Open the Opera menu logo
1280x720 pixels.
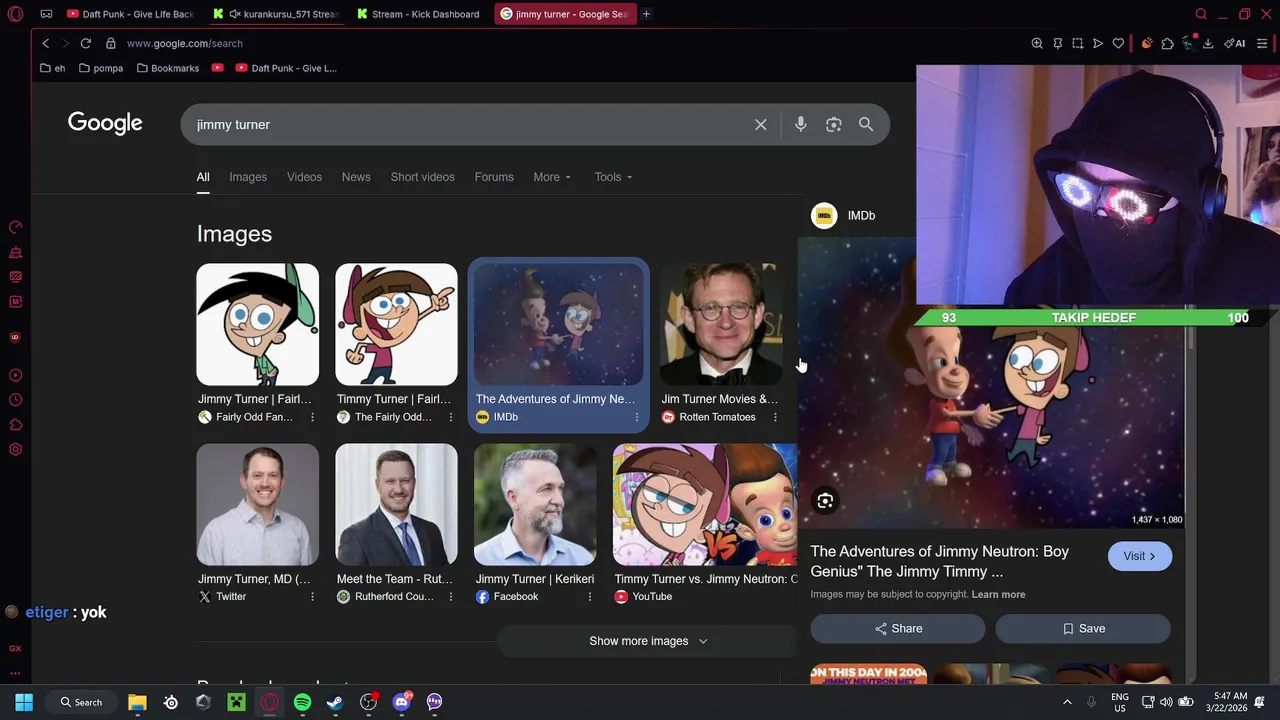(15, 14)
